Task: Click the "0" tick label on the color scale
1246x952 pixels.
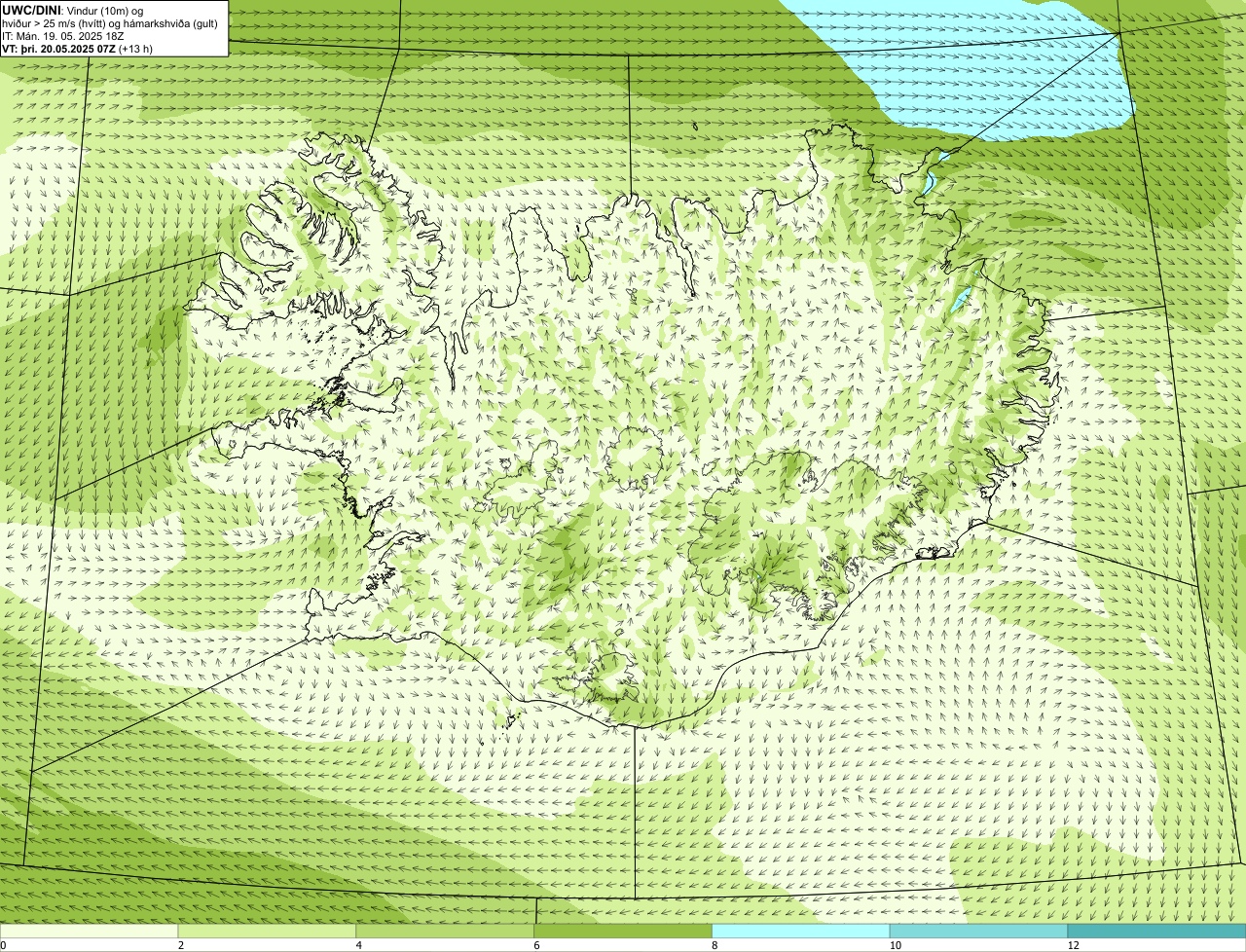Action: (x=3, y=945)
